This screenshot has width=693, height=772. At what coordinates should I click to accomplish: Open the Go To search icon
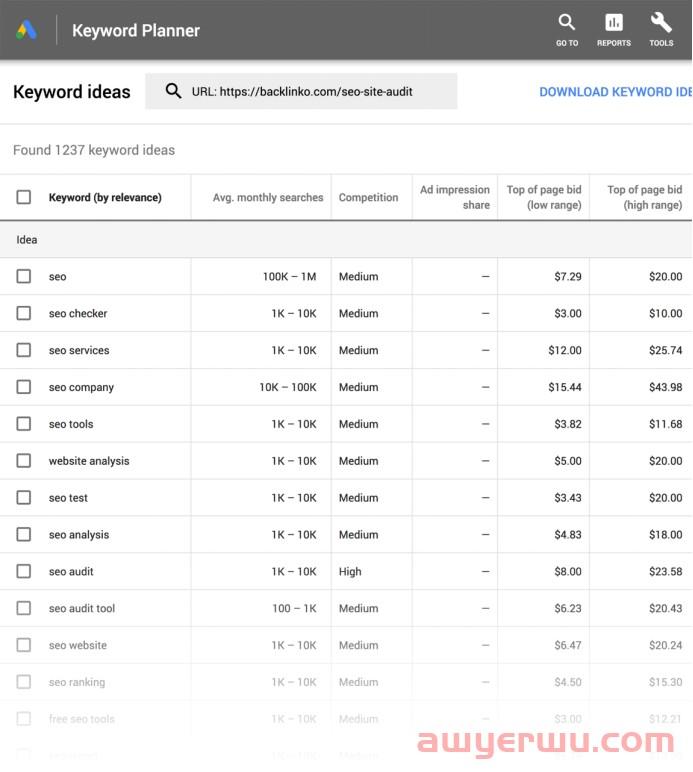(567, 23)
